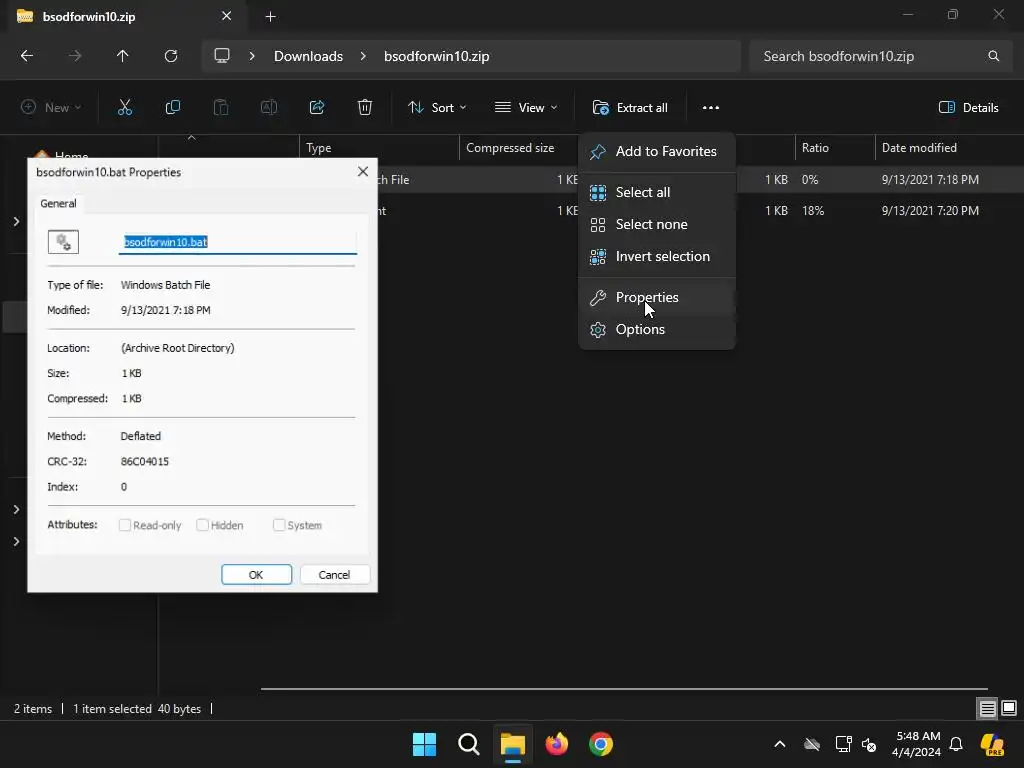Click the Extract all button

(x=630, y=108)
